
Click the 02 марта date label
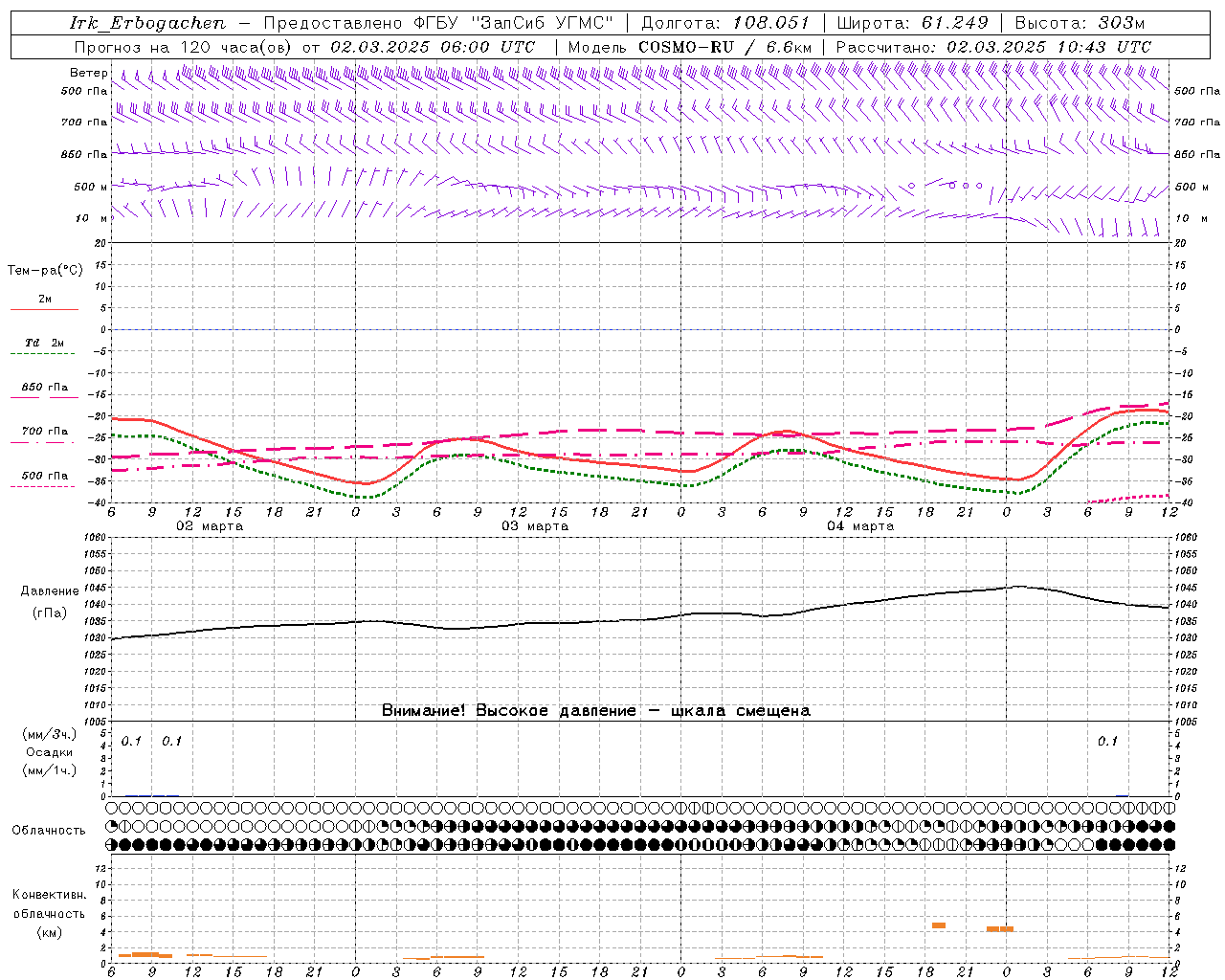coord(211,526)
